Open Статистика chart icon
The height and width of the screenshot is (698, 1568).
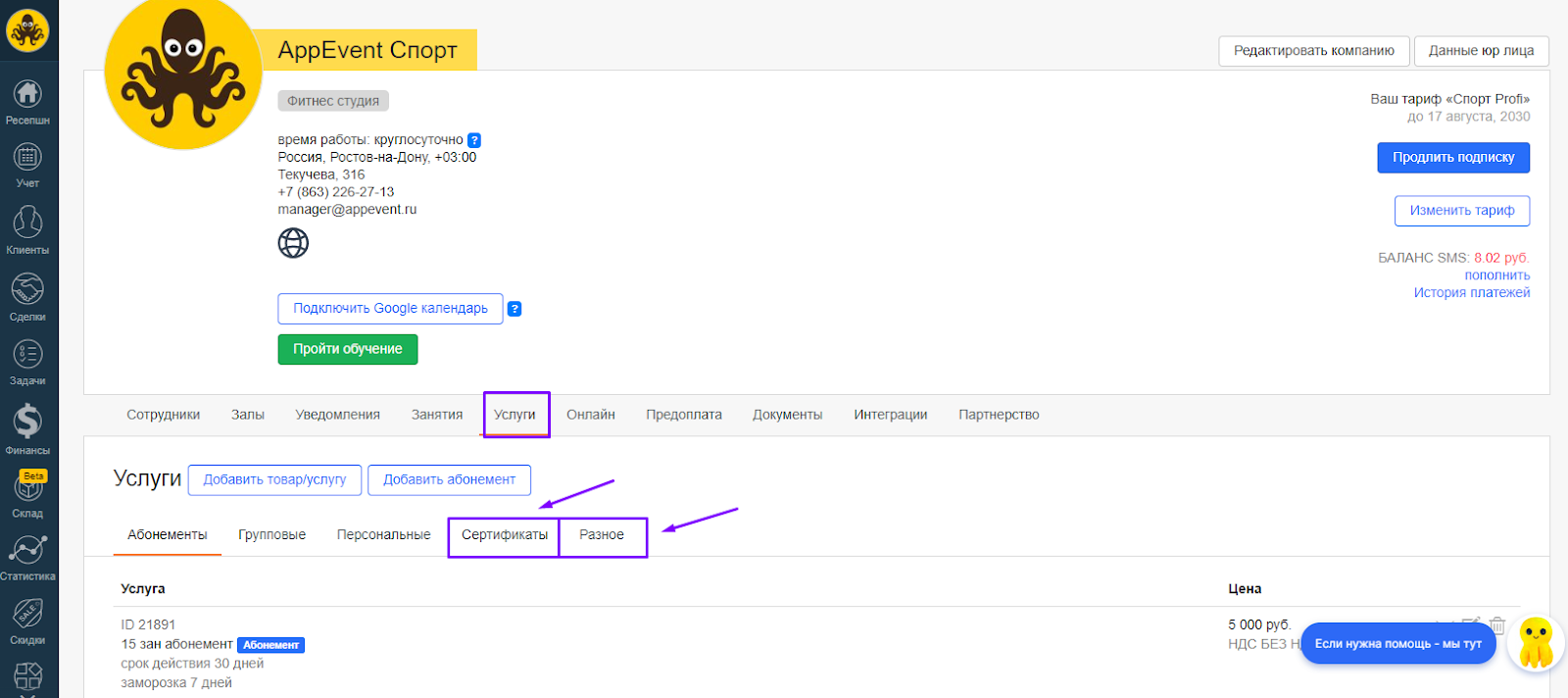[27, 551]
